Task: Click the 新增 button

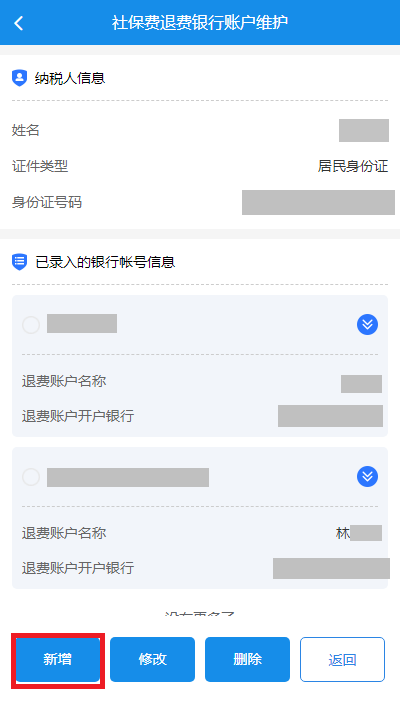Action: pyautogui.click(x=58, y=659)
